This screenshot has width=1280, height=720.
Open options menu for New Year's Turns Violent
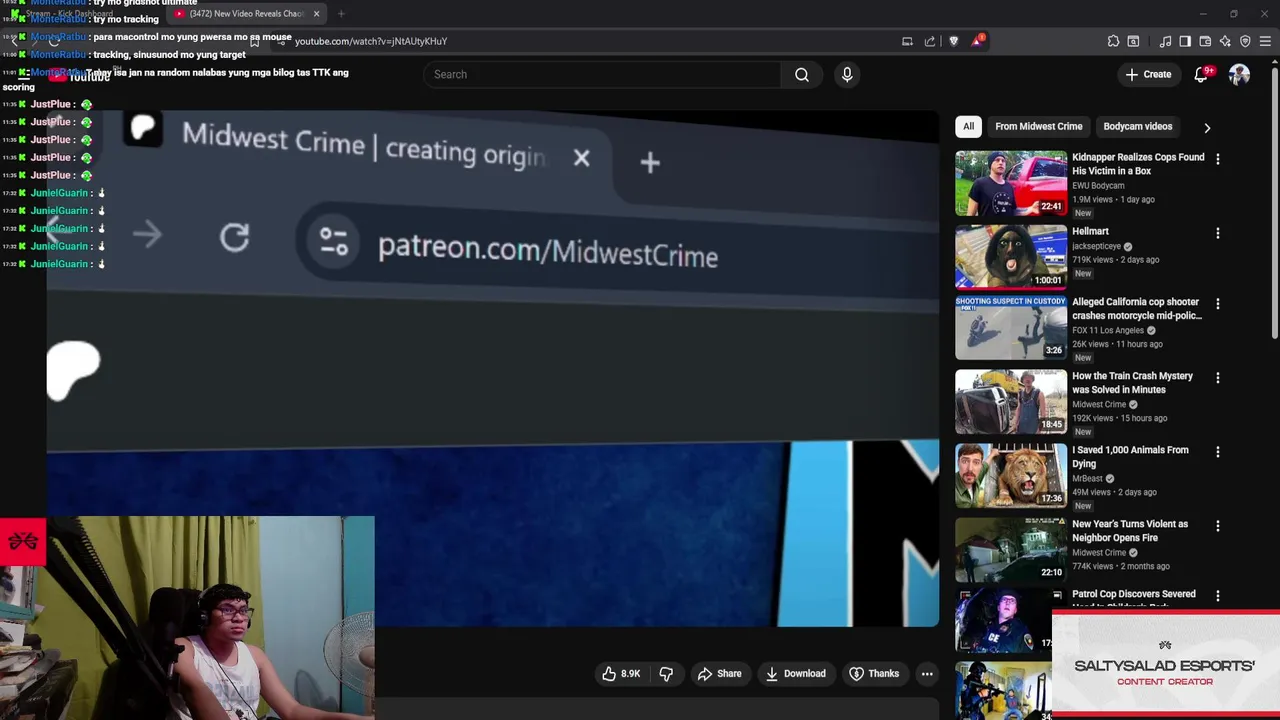pyautogui.click(x=1217, y=526)
